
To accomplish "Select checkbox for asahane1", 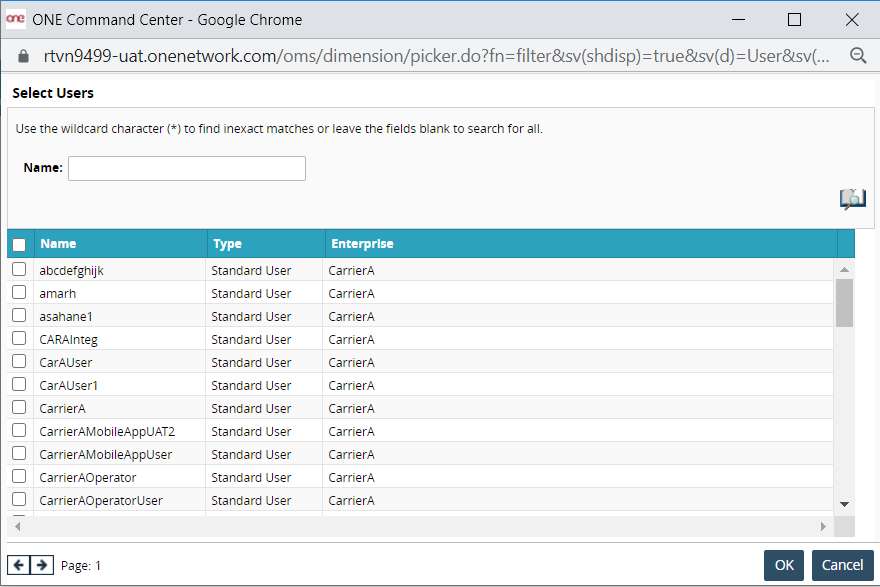I will (19, 315).
